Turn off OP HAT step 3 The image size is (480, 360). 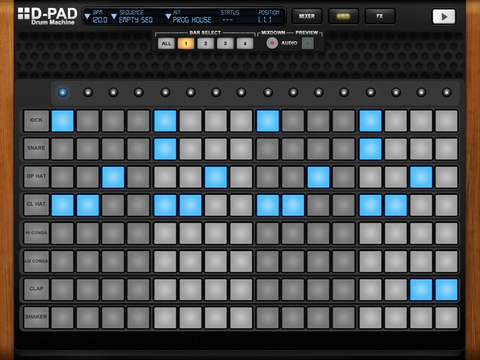coord(113,177)
